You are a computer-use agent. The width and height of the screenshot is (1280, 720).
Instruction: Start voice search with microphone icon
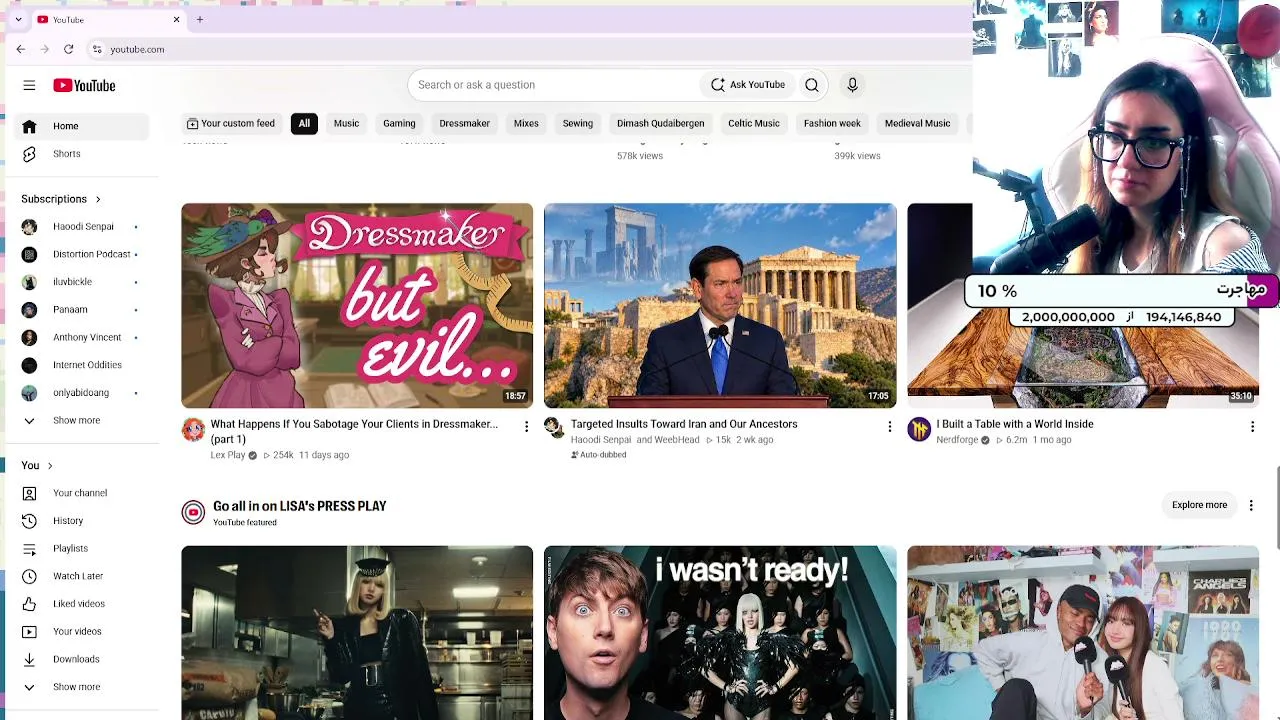tap(852, 85)
